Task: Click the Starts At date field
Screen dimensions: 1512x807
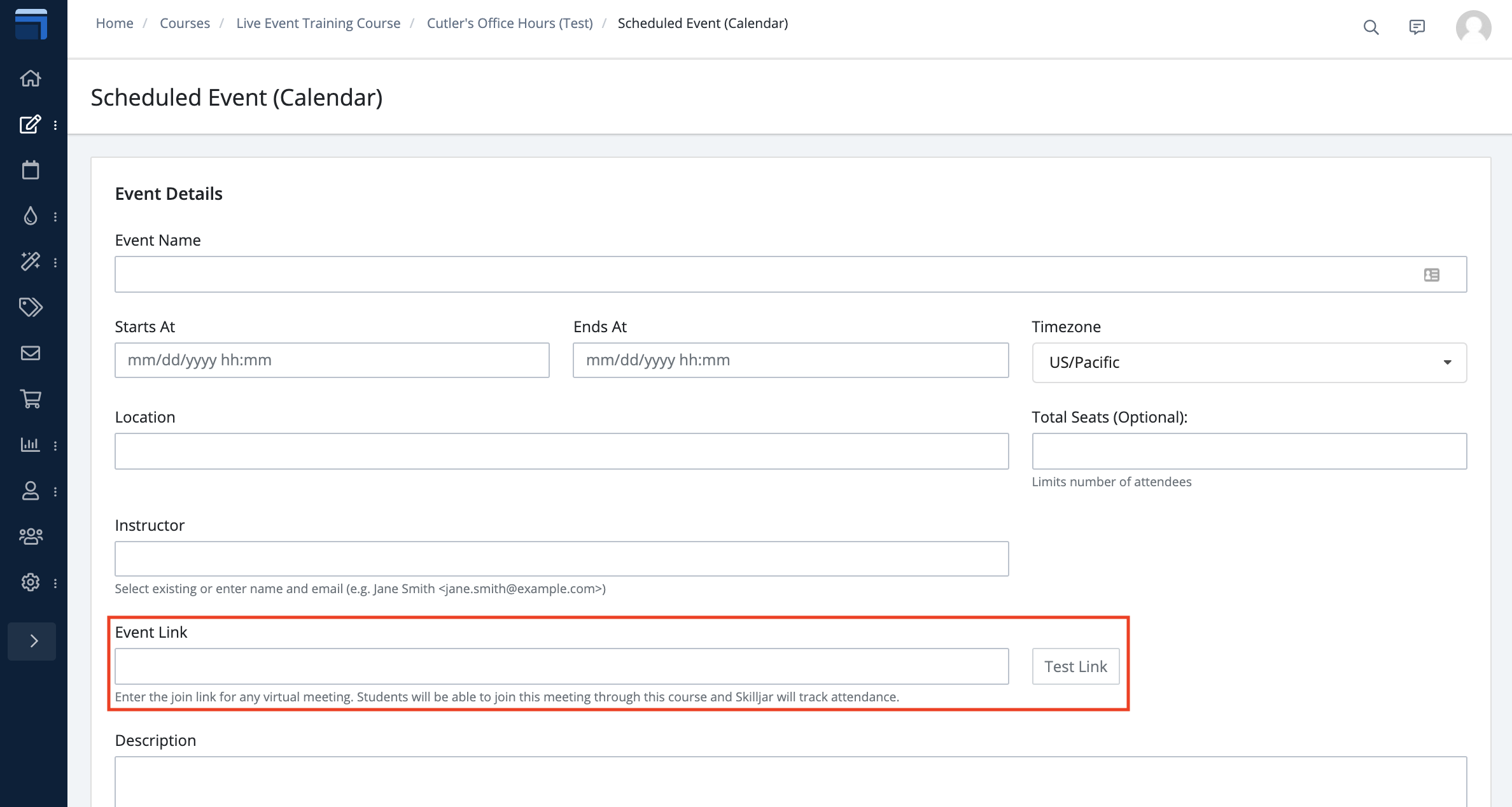Action: coord(332,360)
